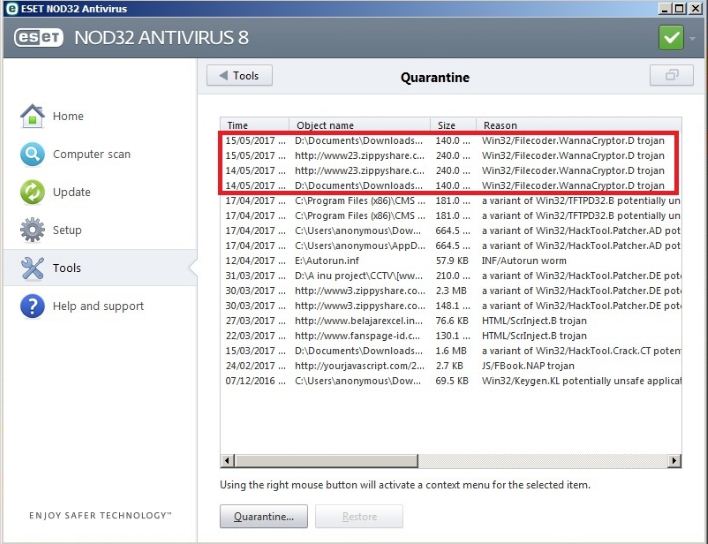
Task: Select the http://www.belajarexcel.in entry
Action: [359, 321]
